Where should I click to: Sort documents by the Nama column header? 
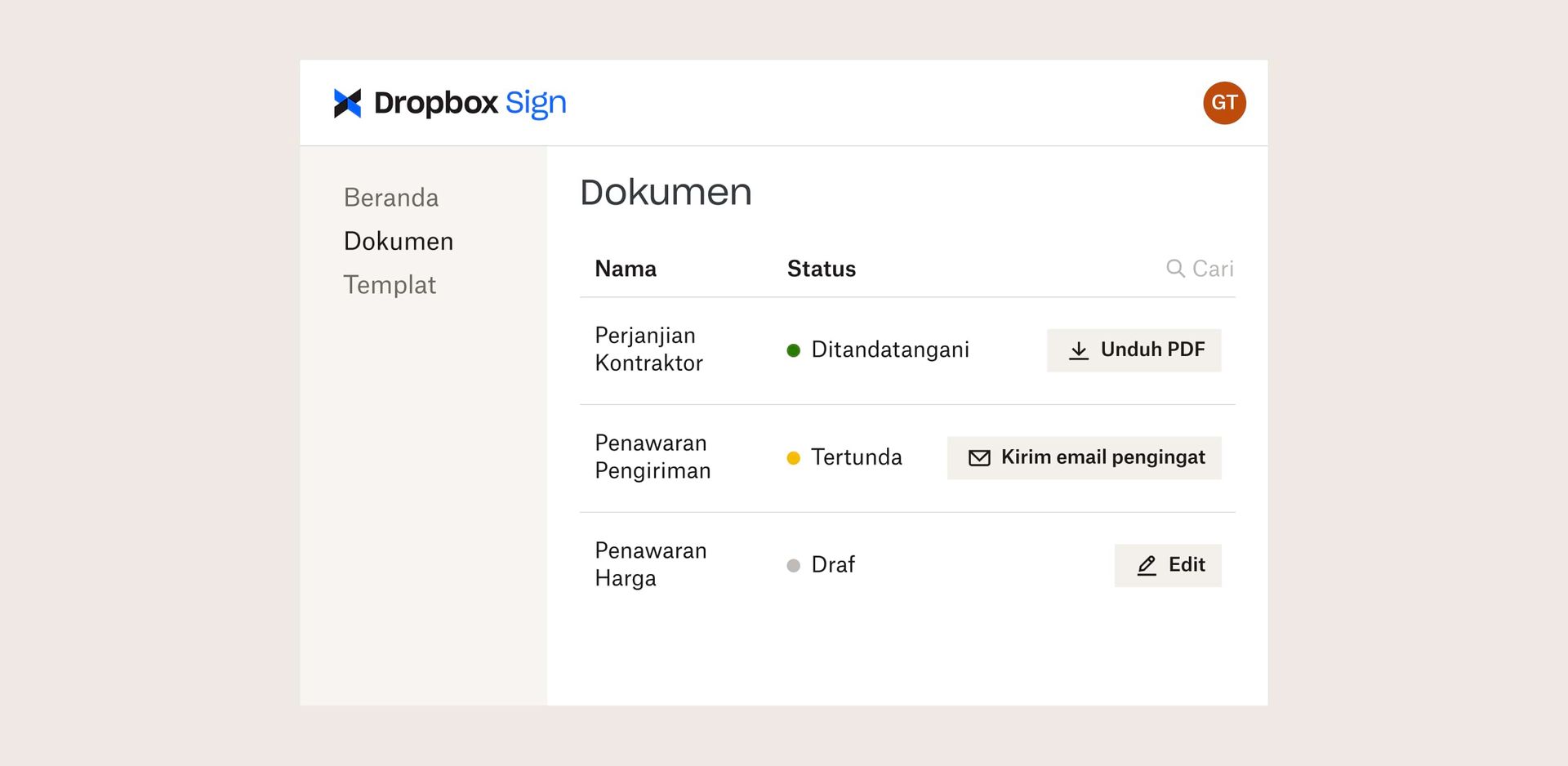pyautogui.click(x=626, y=268)
